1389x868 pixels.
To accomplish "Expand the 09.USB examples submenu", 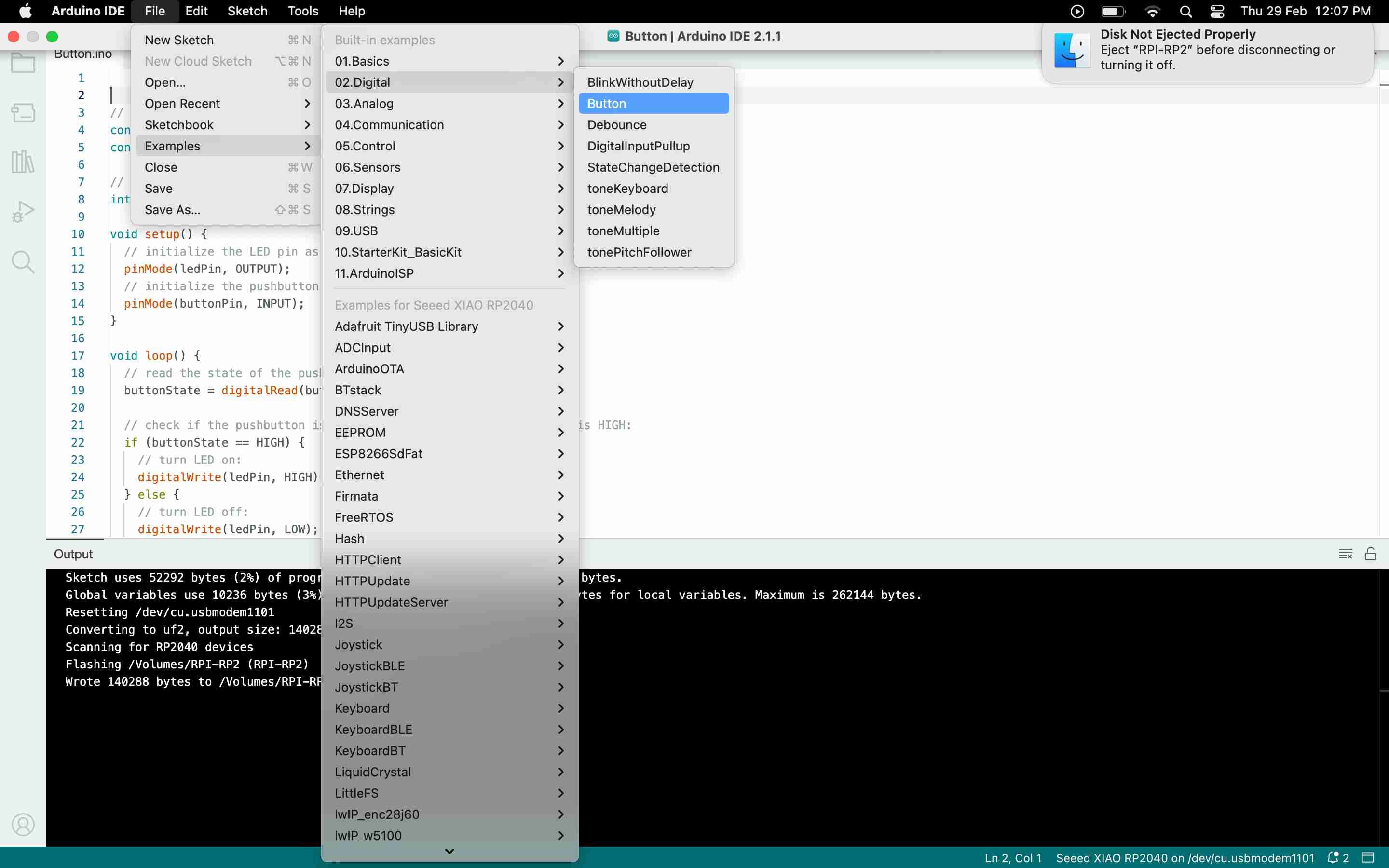I will point(449,231).
